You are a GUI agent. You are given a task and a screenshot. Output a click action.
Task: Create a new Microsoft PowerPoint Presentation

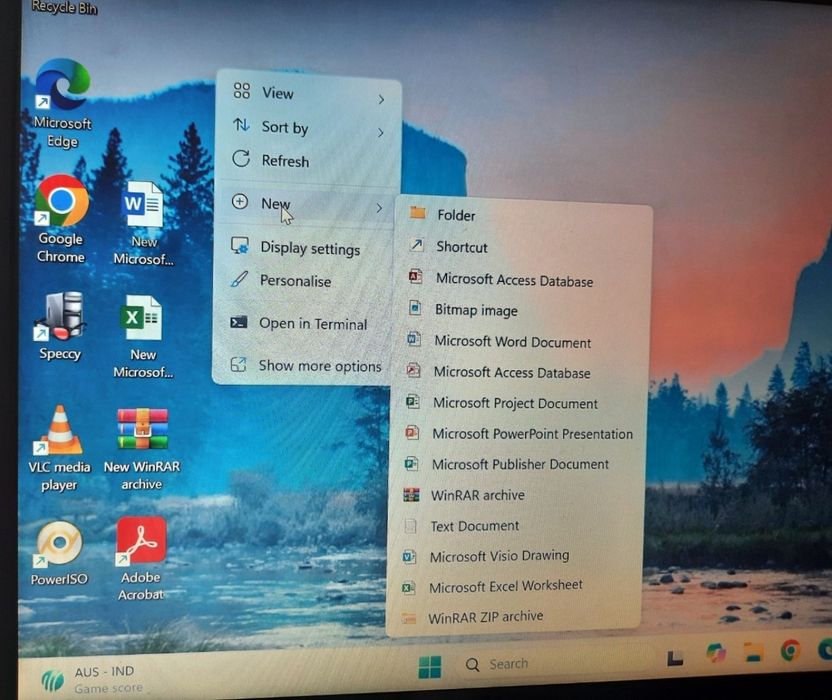click(519, 434)
